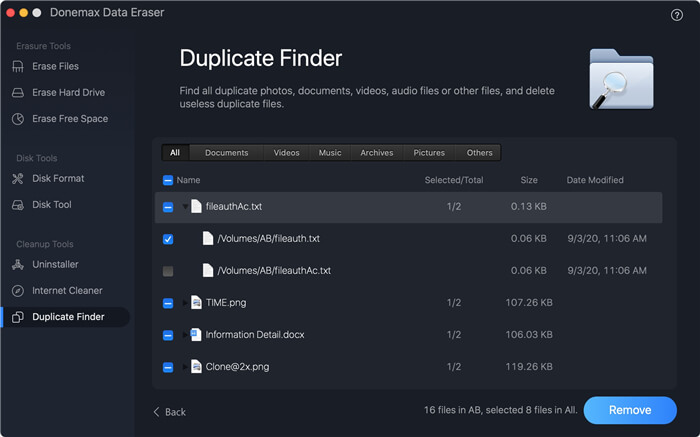The height and width of the screenshot is (437, 700).
Task: Switch to the Others tab
Action: click(479, 153)
